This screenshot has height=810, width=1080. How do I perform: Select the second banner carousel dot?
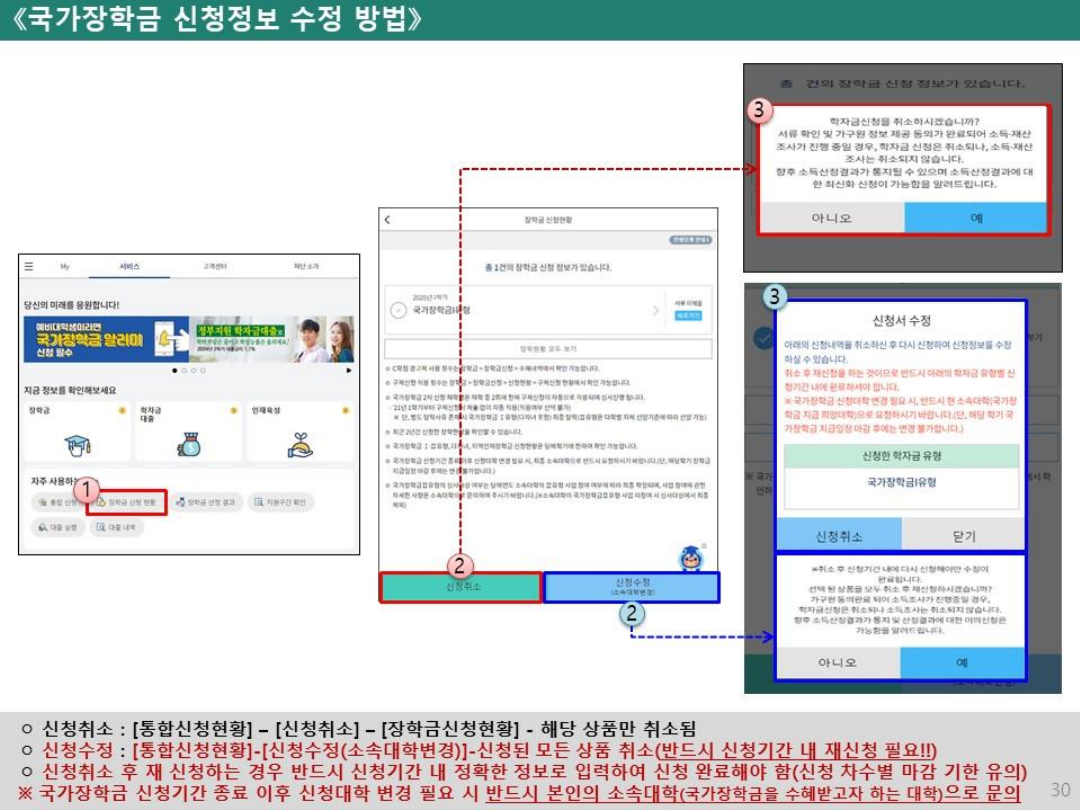(x=184, y=371)
